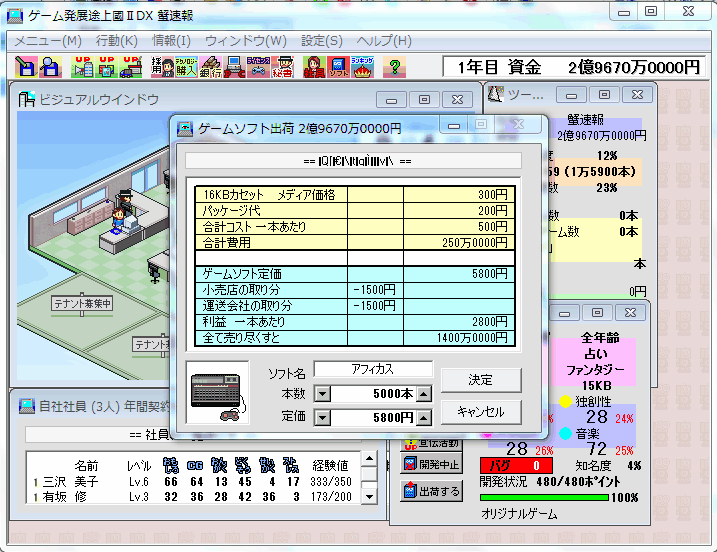Open the ヘルプ(H) menu
The image size is (717, 552).
[x=384, y=41]
